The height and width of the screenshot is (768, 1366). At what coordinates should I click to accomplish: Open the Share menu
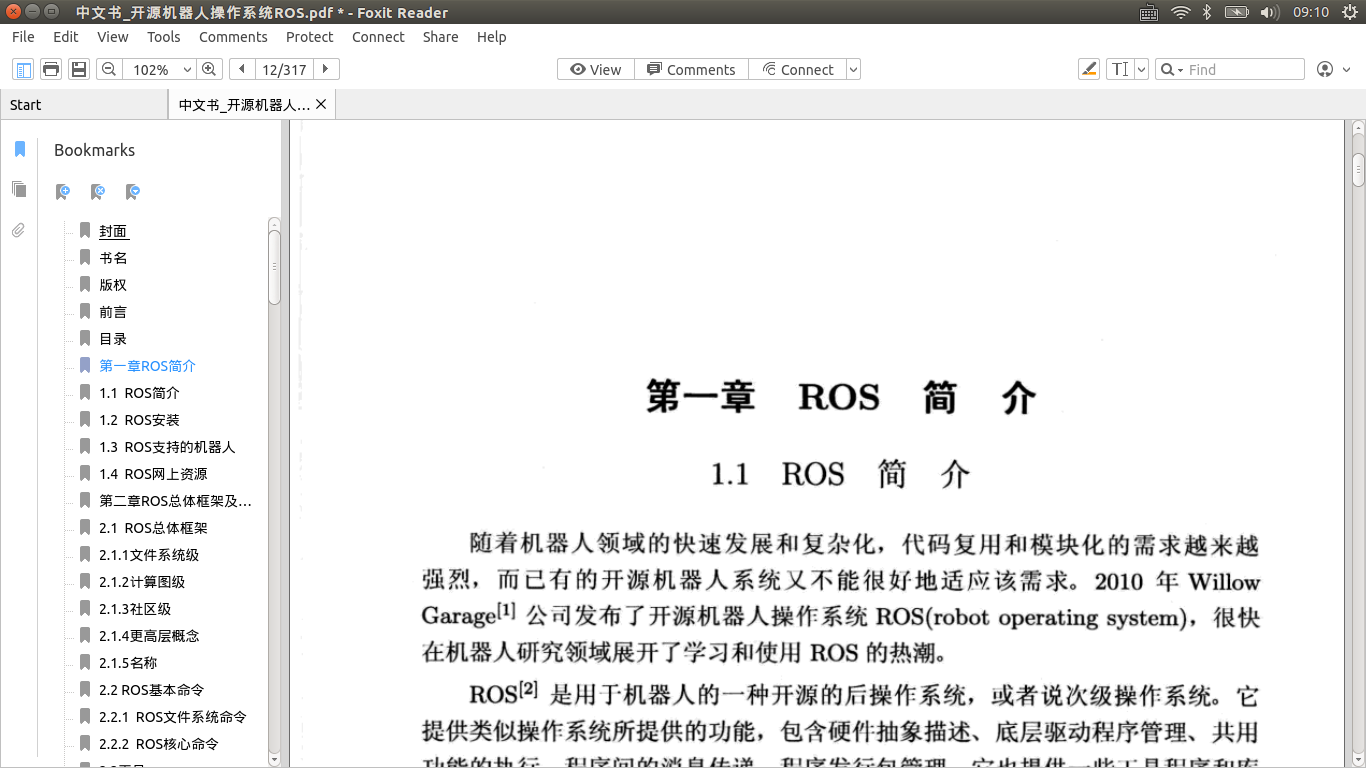(x=440, y=37)
